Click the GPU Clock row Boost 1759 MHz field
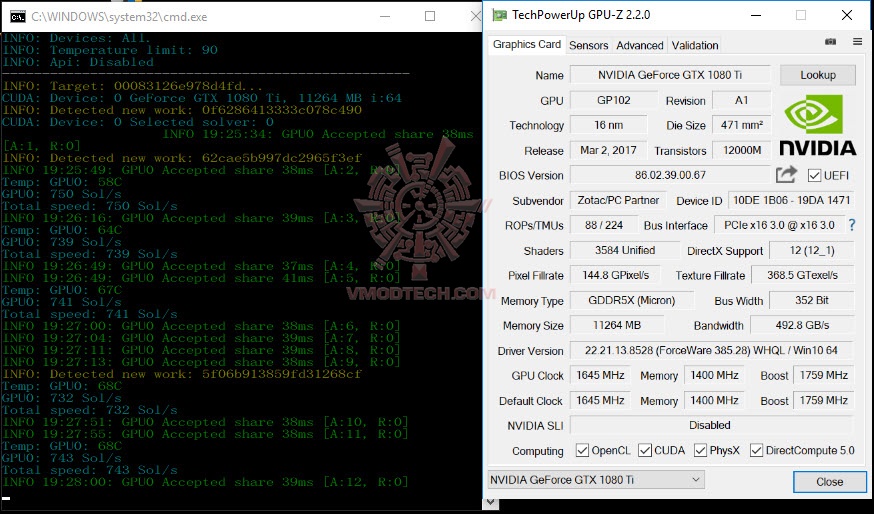This screenshot has width=874, height=514. (x=824, y=375)
